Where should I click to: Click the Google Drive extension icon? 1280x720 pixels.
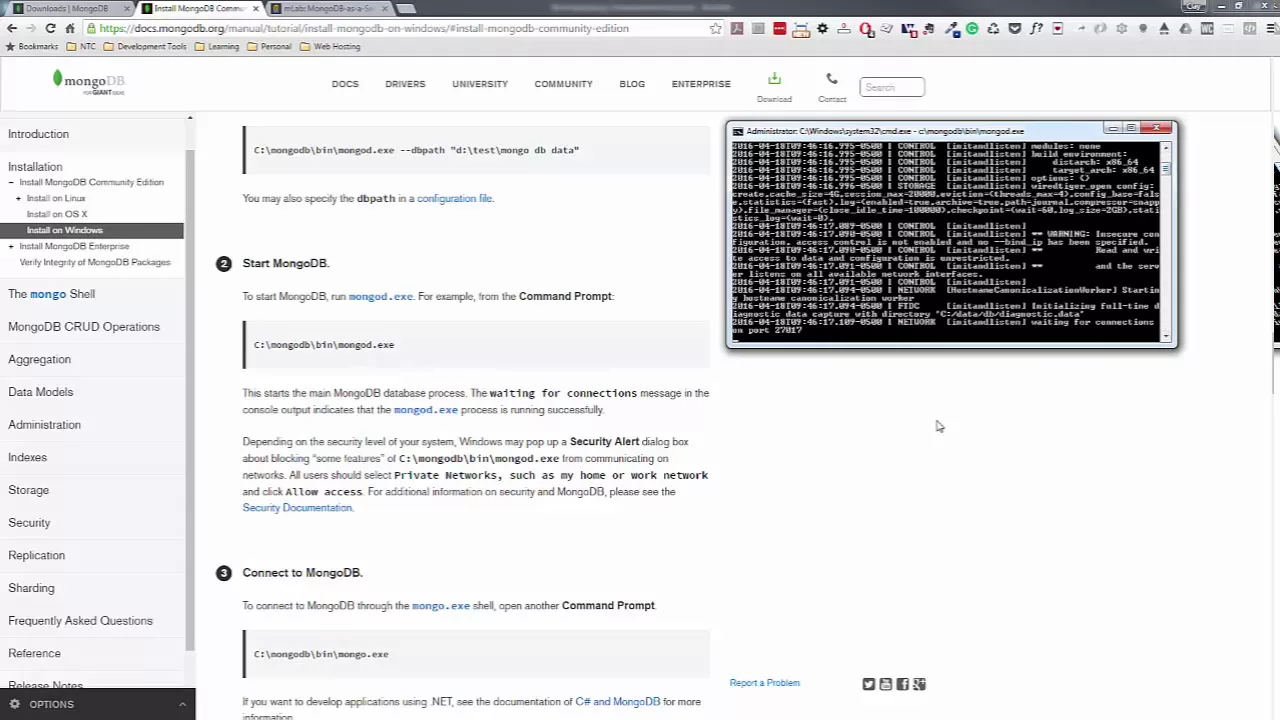click(1185, 28)
